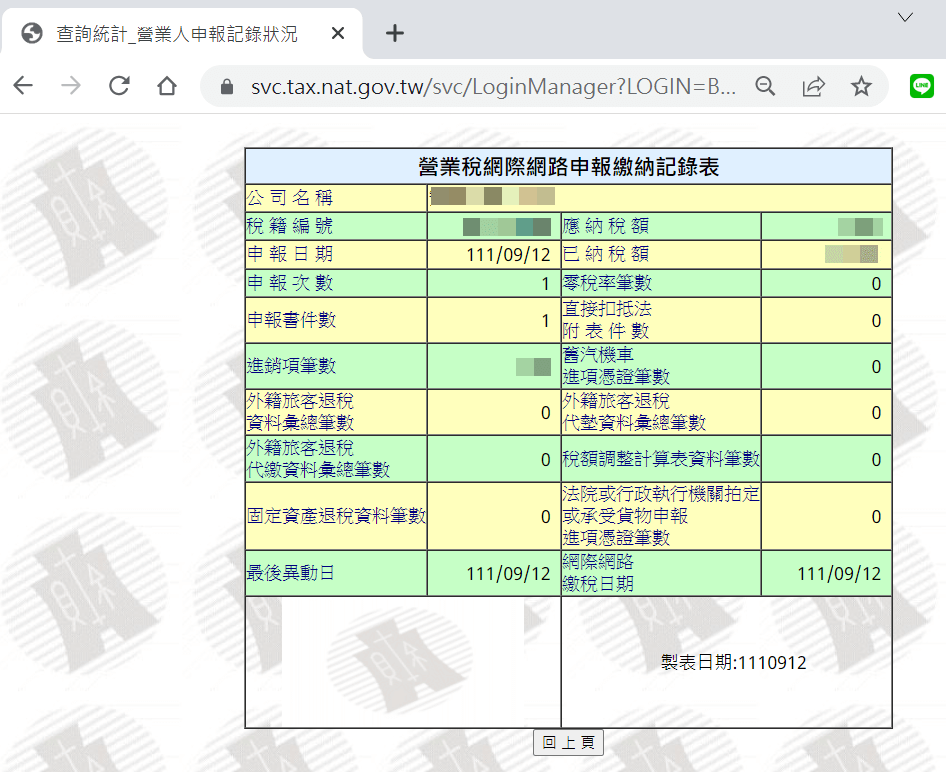Click the globe favicon on the tab

32,33
